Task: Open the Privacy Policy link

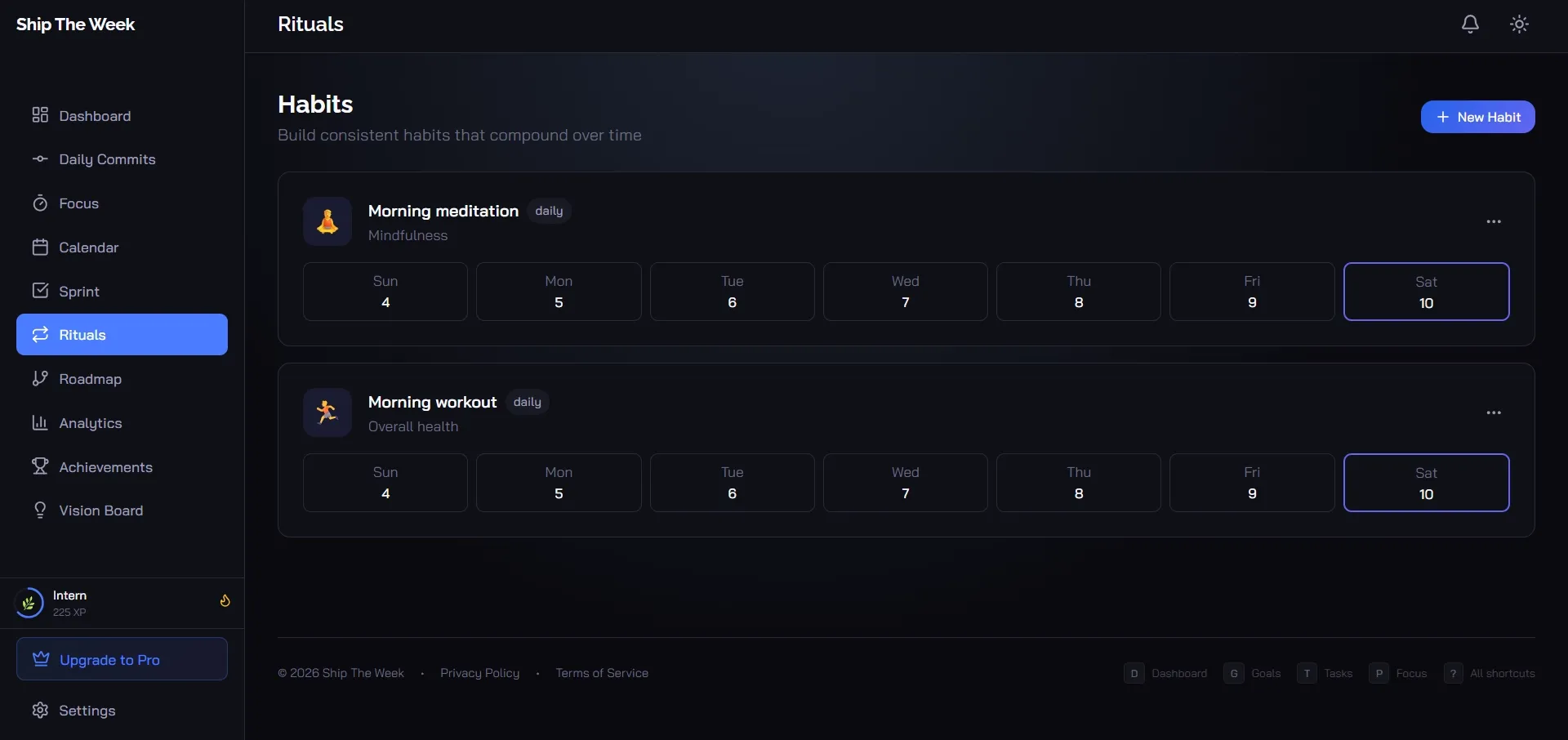Action: click(x=479, y=673)
